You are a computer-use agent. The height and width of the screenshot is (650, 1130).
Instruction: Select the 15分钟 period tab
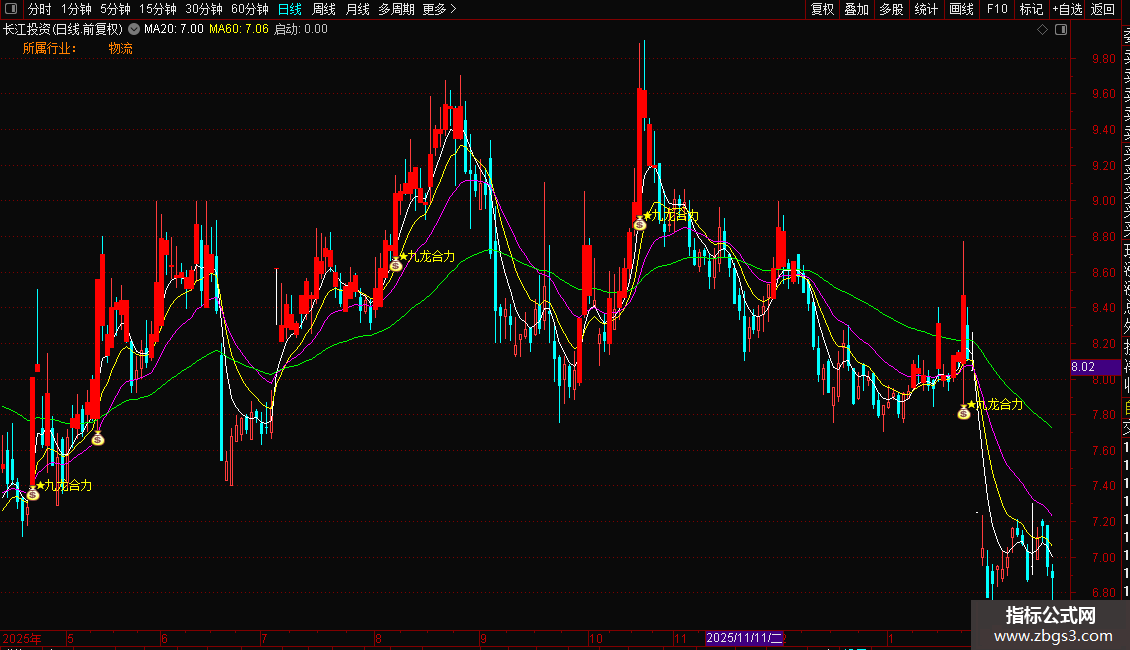(158, 9)
